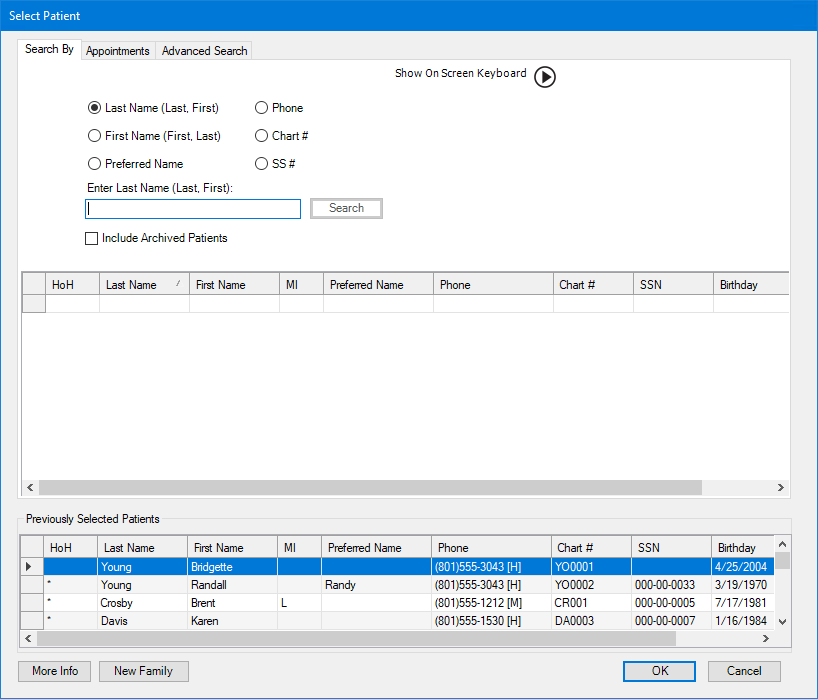Select the First Name (First, Last) option
The width and height of the screenshot is (818, 699).
[95, 136]
